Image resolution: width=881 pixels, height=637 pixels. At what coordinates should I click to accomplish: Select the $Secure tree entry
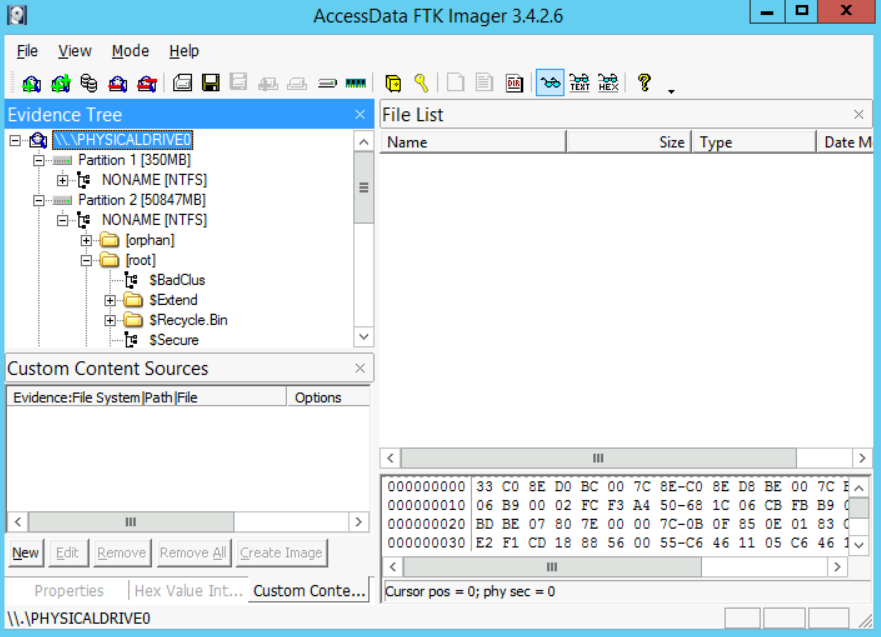click(x=174, y=340)
